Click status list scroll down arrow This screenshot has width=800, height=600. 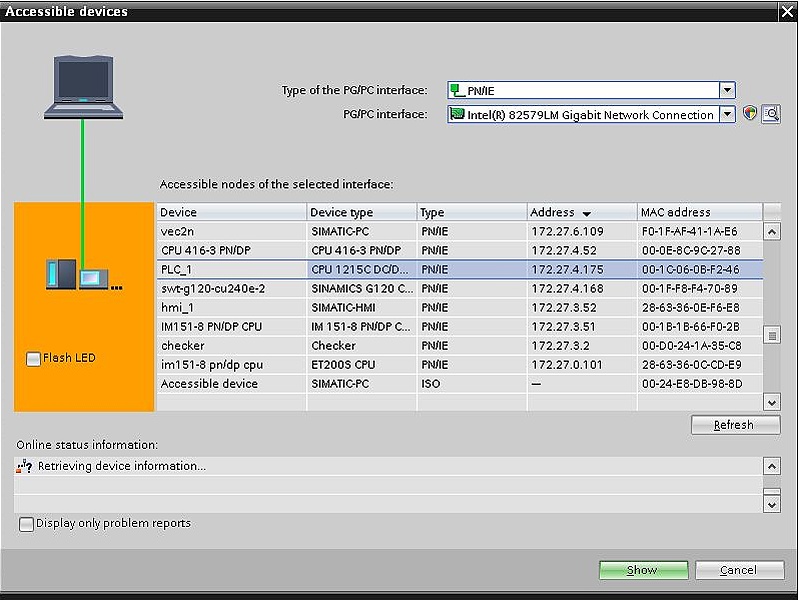(771, 505)
